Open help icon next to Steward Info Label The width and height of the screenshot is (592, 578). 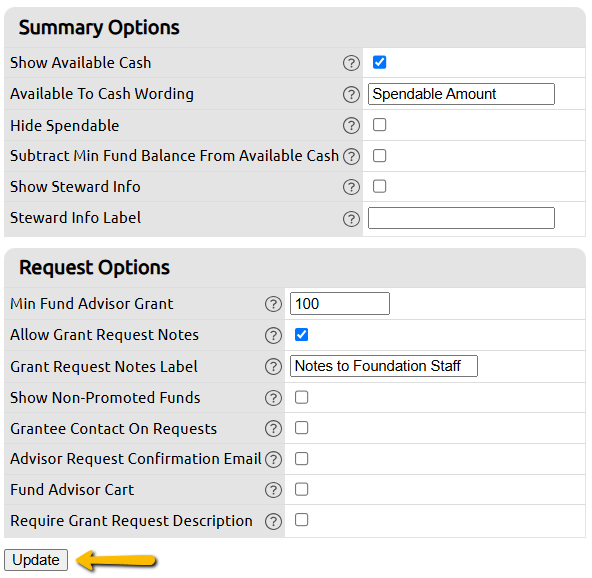pos(351,219)
